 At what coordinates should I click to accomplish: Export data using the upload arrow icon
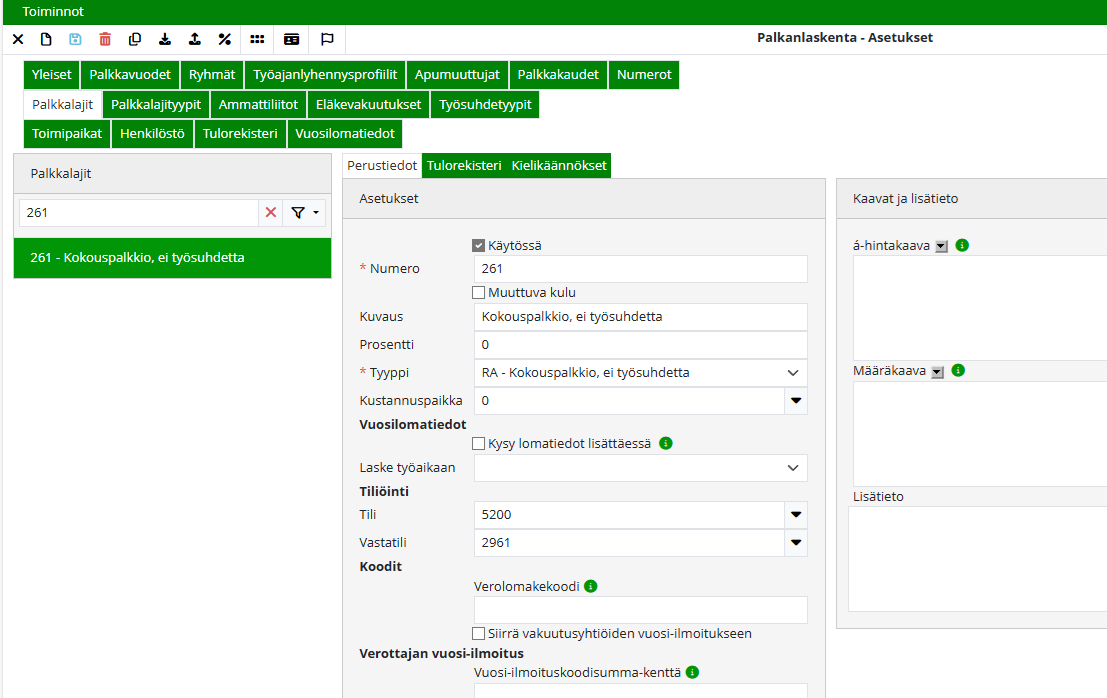click(x=193, y=38)
